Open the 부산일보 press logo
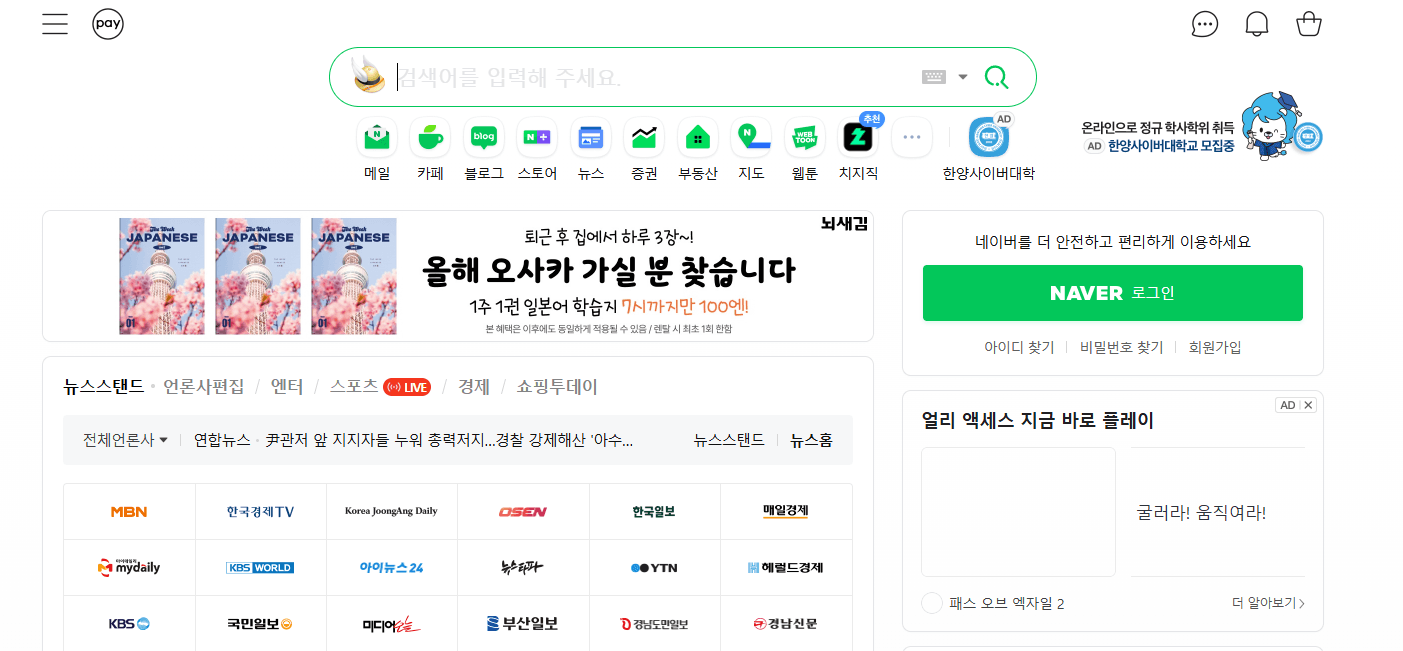This screenshot has width=1403, height=651. pyautogui.click(x=523, y=624)
